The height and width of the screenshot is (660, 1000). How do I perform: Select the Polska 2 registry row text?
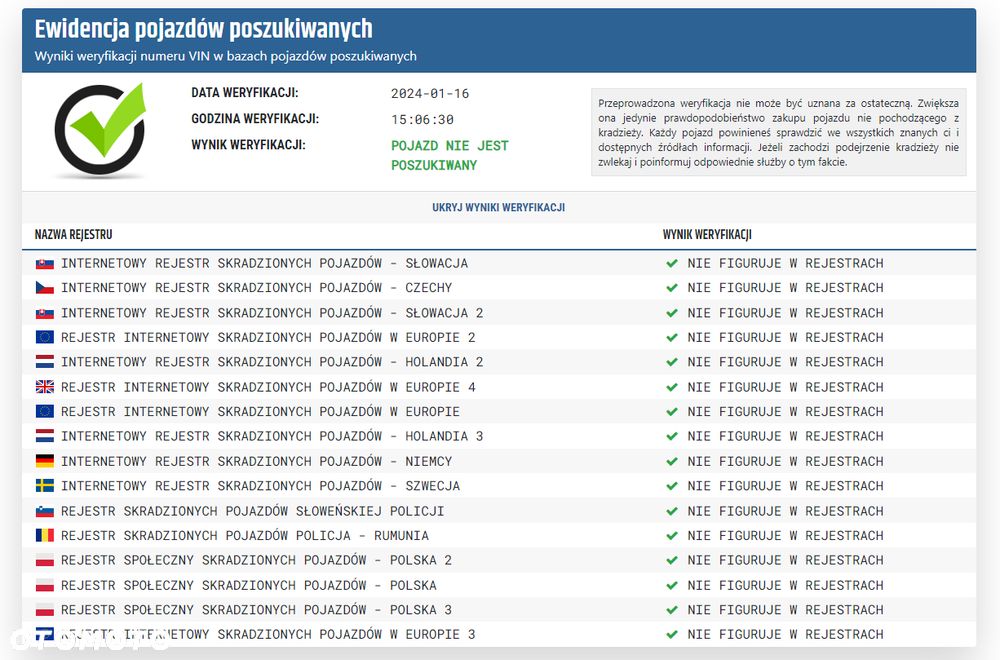[256, 561]
